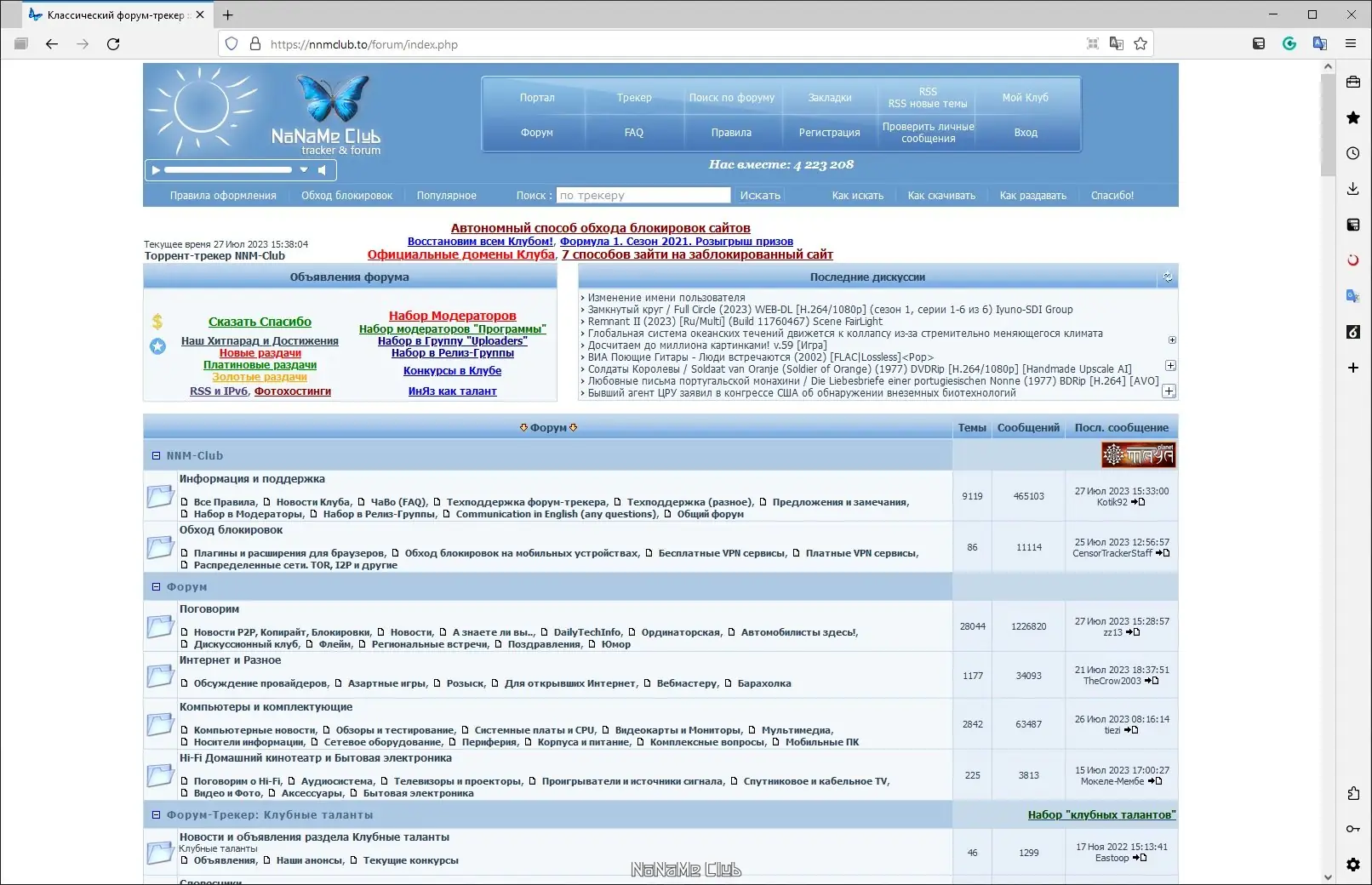
Task: Click the browser address bar
Action: [672, 44]
